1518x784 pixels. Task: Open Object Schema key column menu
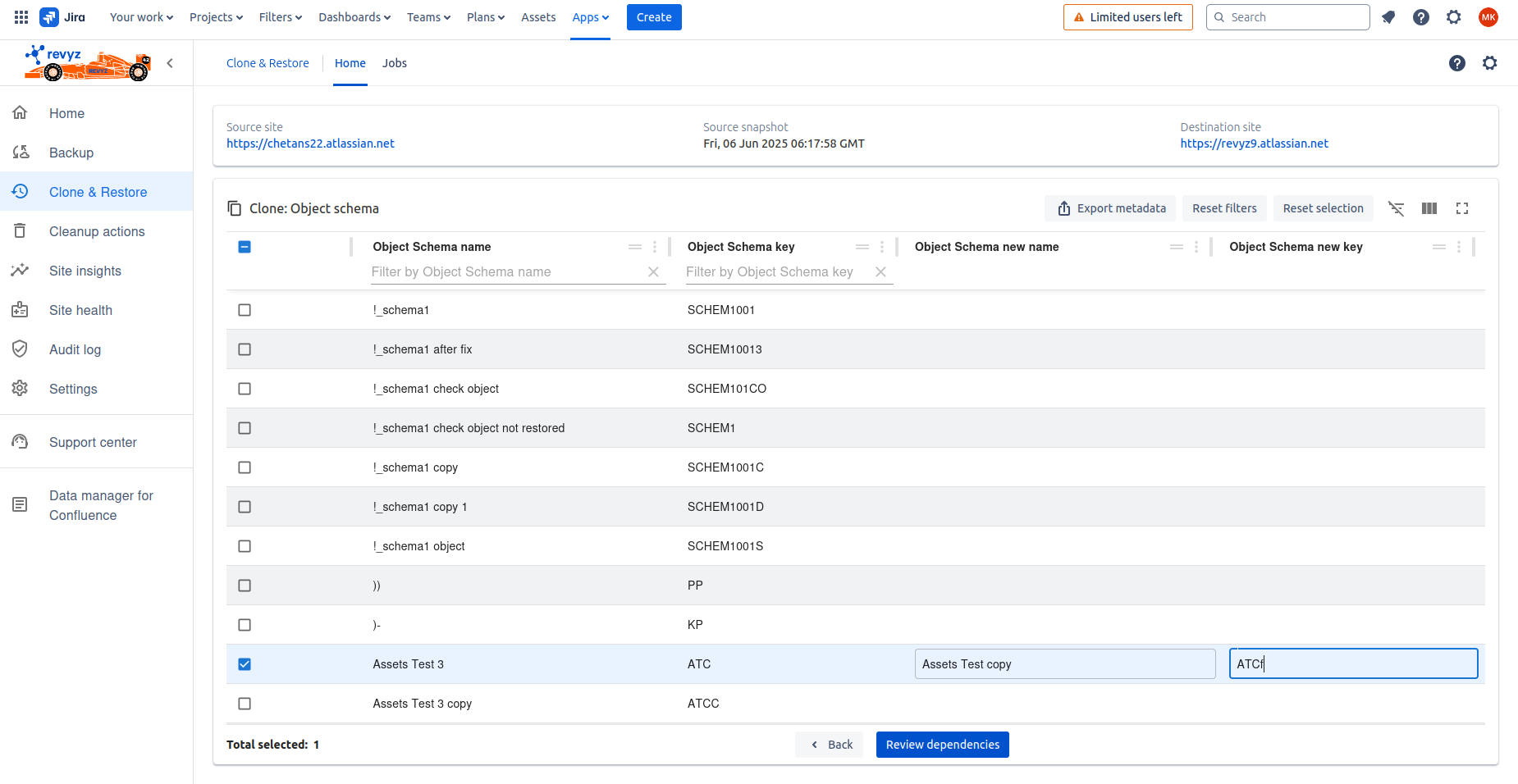(x=882, y=247)
